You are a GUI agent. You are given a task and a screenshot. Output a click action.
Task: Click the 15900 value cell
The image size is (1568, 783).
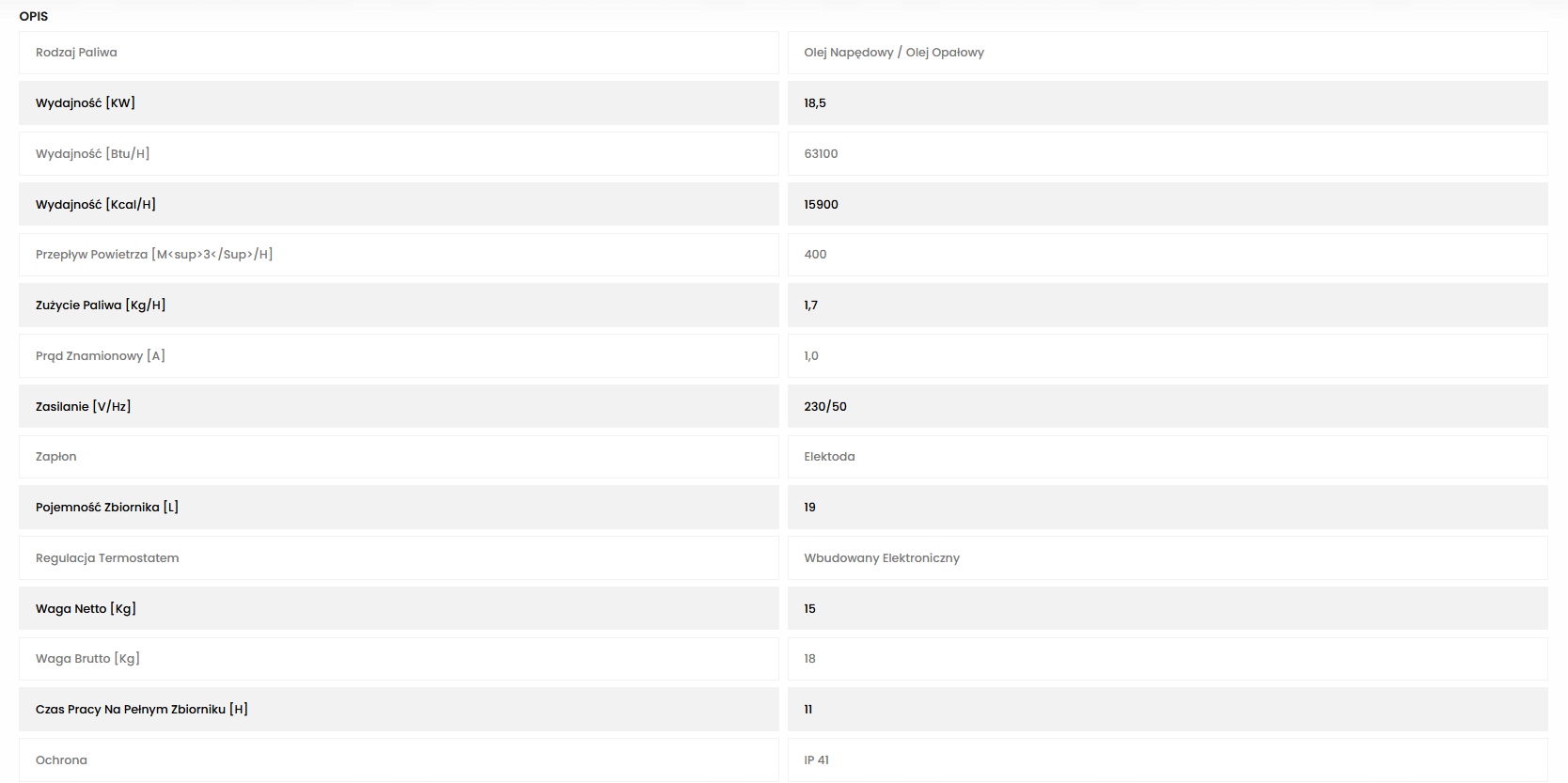coord(821,204)
